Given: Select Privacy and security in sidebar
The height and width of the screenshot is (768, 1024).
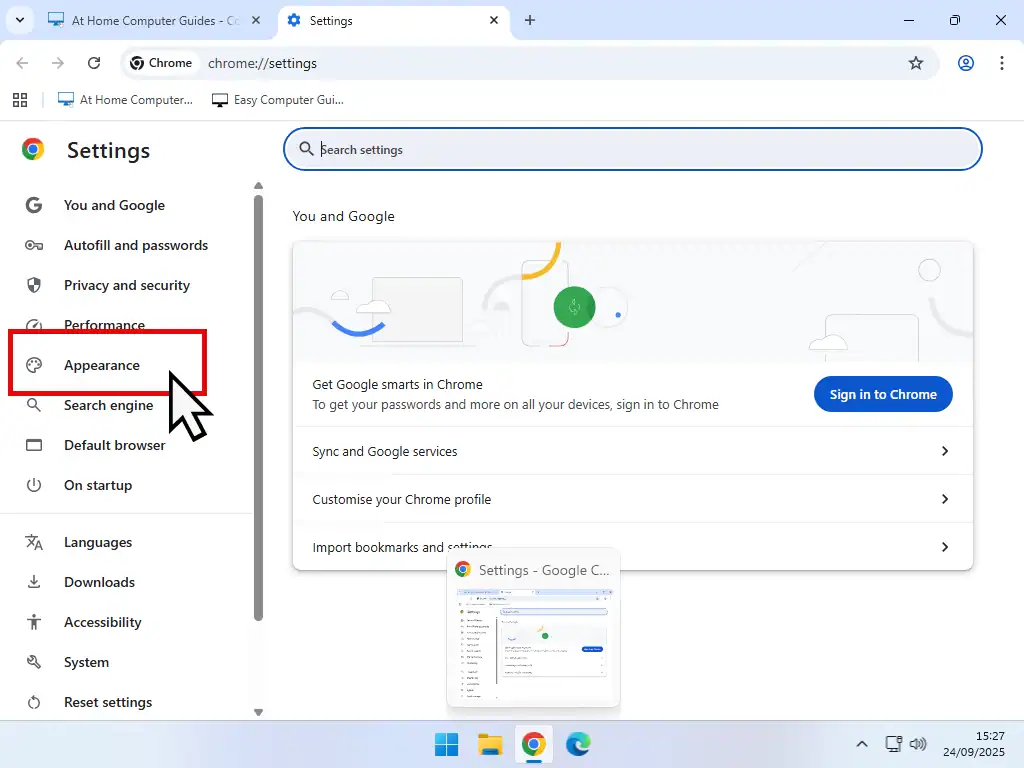Looking at the screenshot, I should (x=126, y=285).
